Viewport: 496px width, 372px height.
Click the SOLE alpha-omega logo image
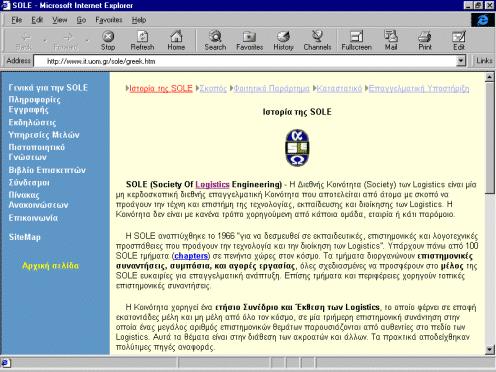point(297,148)
